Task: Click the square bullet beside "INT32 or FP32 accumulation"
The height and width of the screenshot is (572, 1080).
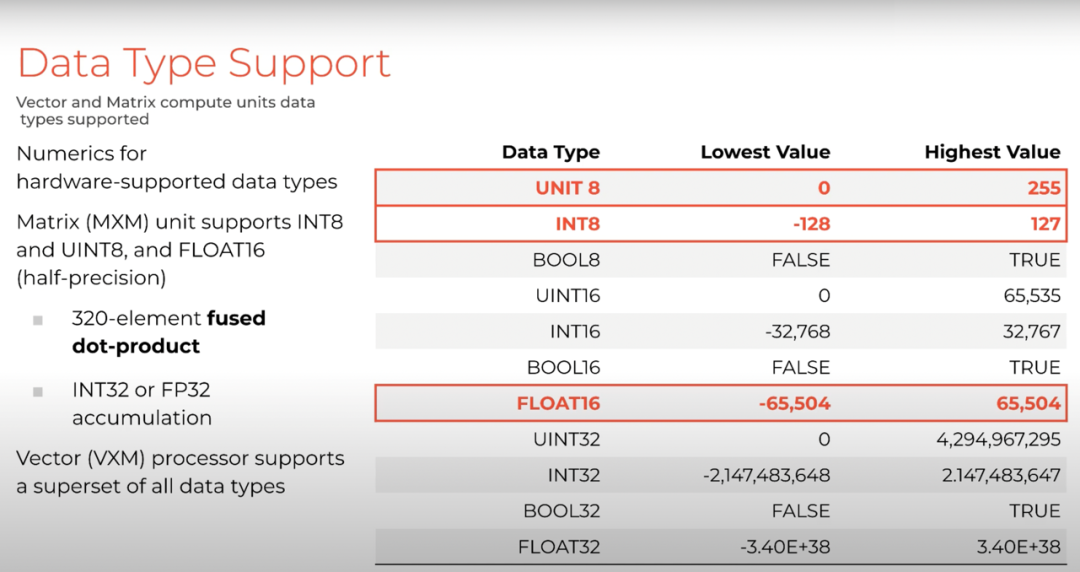Action: pyautogui.click(x=38, y=391)
